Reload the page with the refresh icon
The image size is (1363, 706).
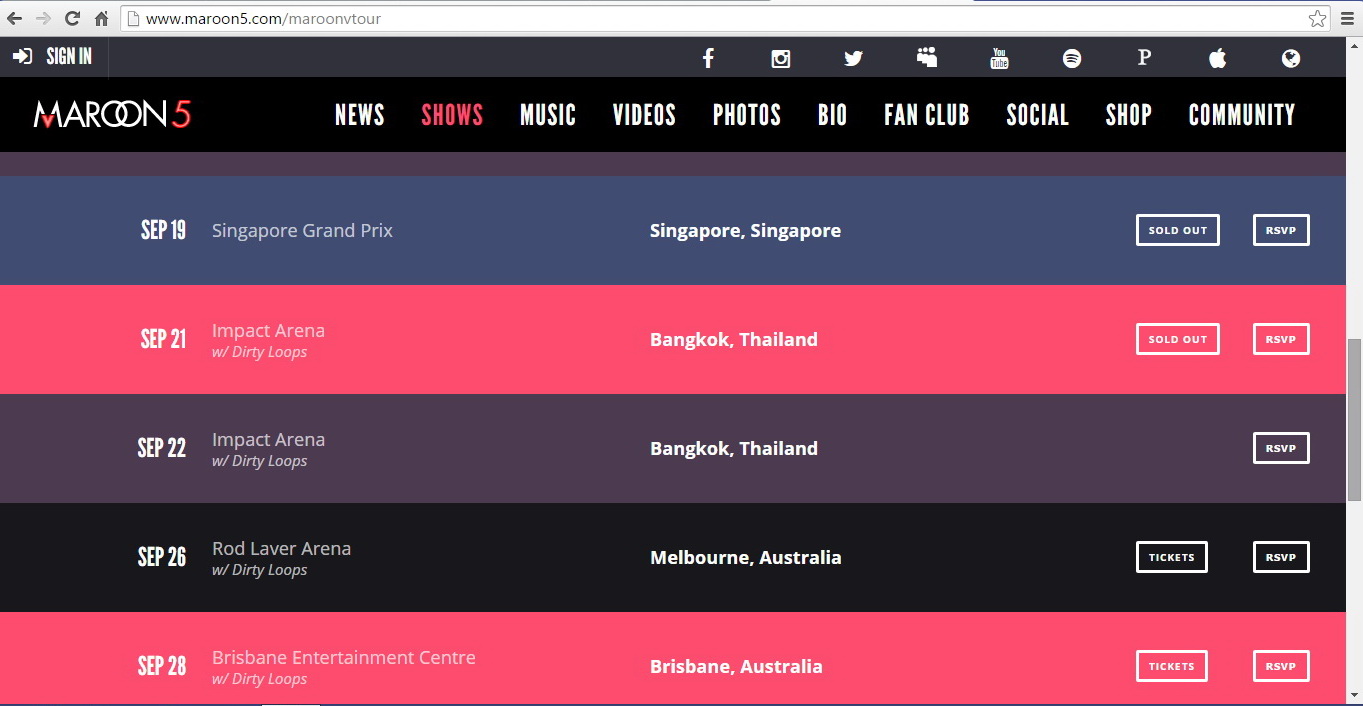[x=72, y=18]
